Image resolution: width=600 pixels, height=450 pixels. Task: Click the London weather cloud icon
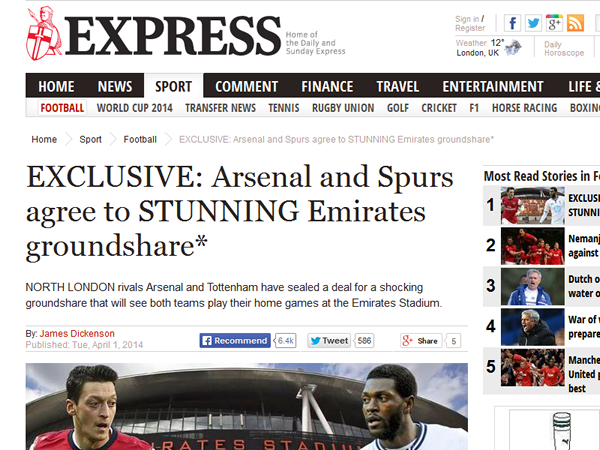pyautogui.click(x=514, y=46)
